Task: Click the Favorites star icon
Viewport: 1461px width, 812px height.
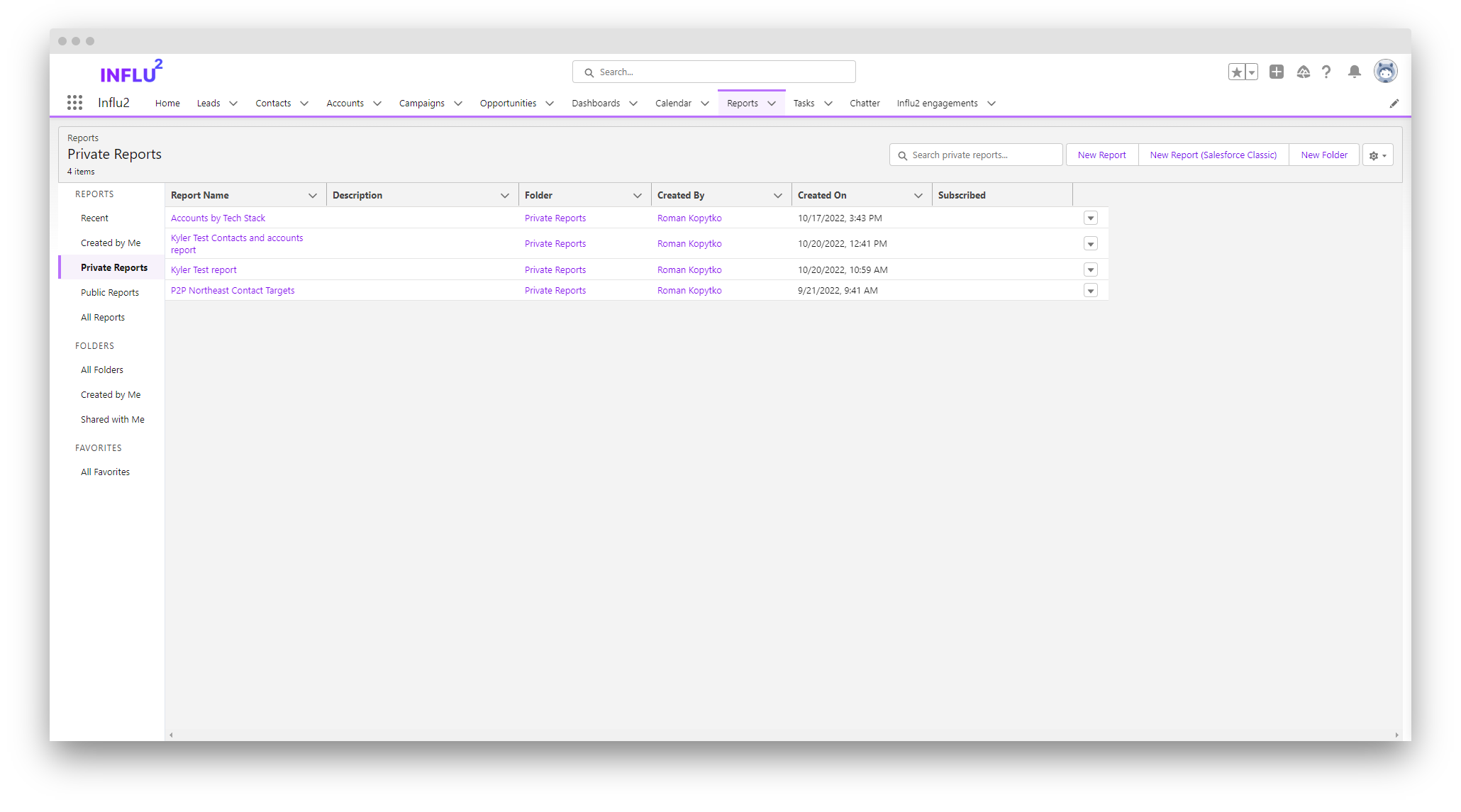Action: point(1237,72)
